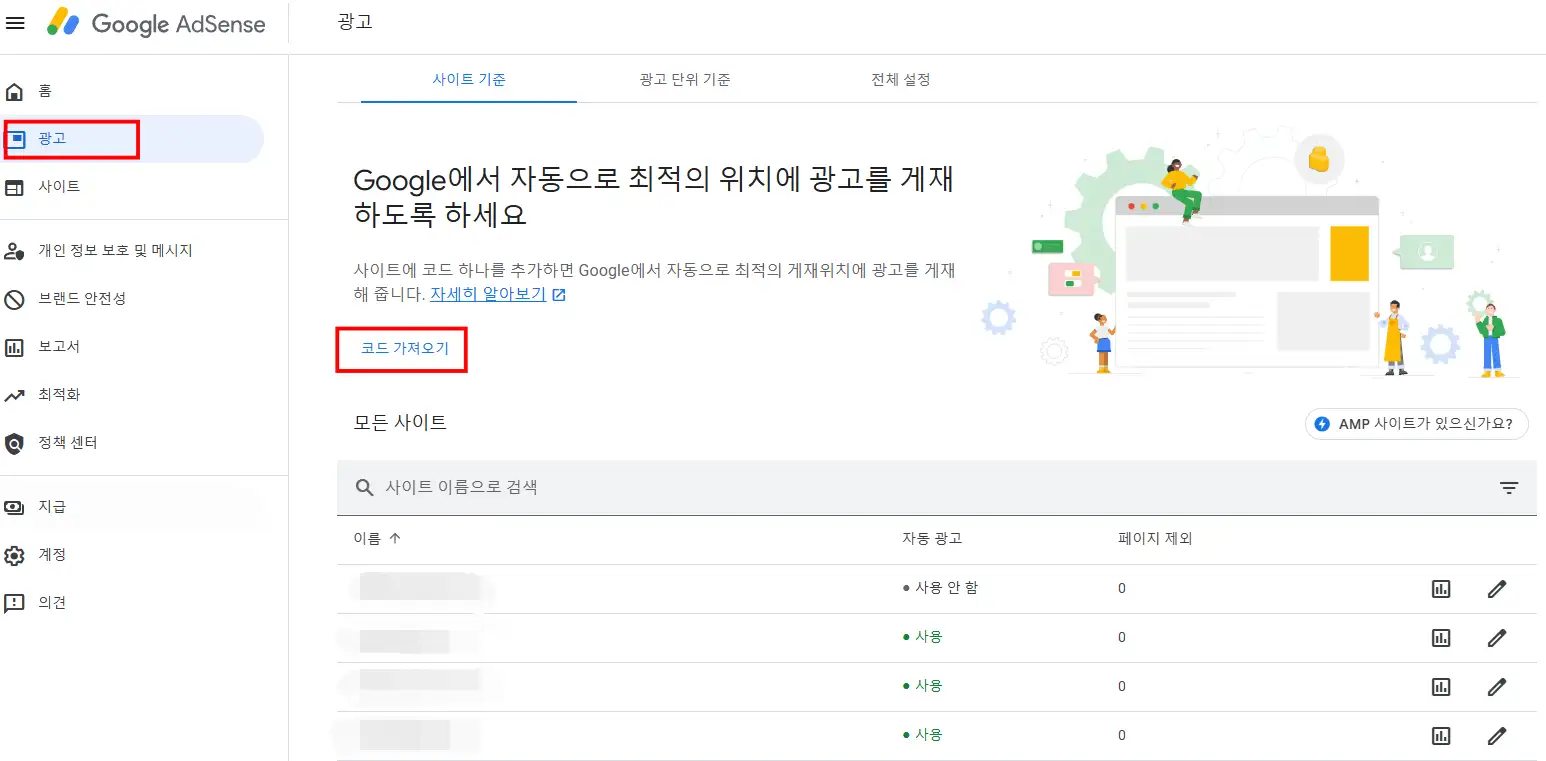View statistics chart for the first site
Image resolution: width=1546 pixels, height=761 pixels.
click(1440, 588)
